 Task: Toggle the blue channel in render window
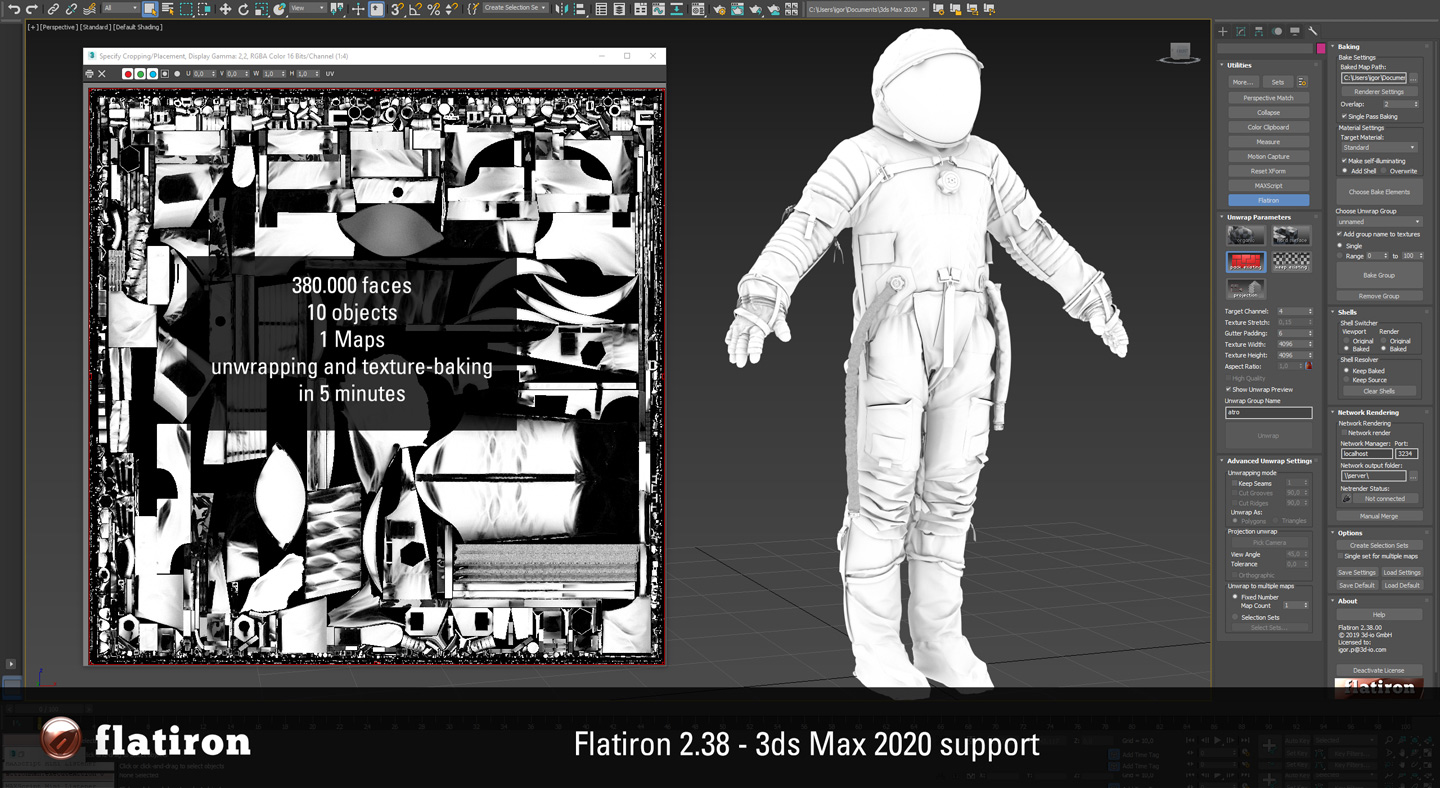pos(152,73)
